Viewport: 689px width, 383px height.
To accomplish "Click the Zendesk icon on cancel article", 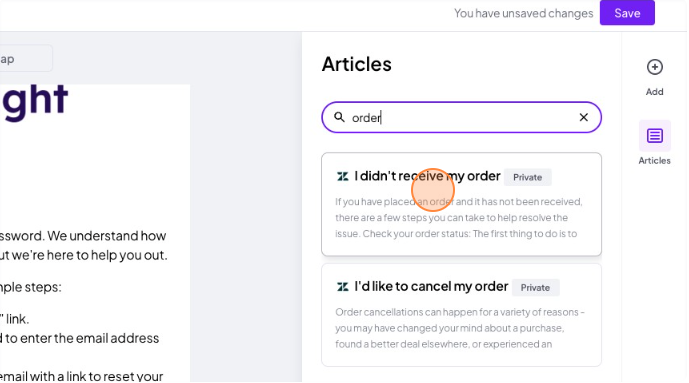I will (x=342, y=287).
